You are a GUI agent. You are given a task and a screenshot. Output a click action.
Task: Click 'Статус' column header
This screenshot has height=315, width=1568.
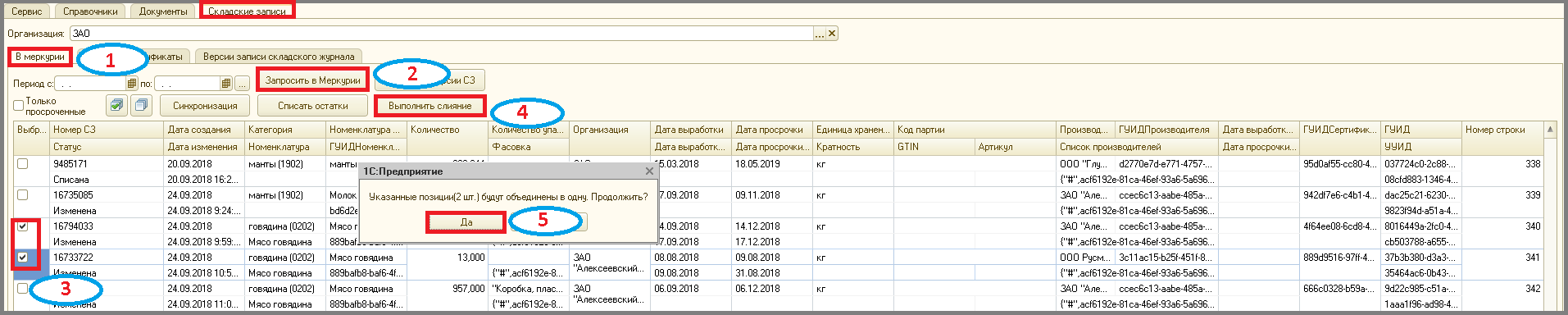coord(107,147)
